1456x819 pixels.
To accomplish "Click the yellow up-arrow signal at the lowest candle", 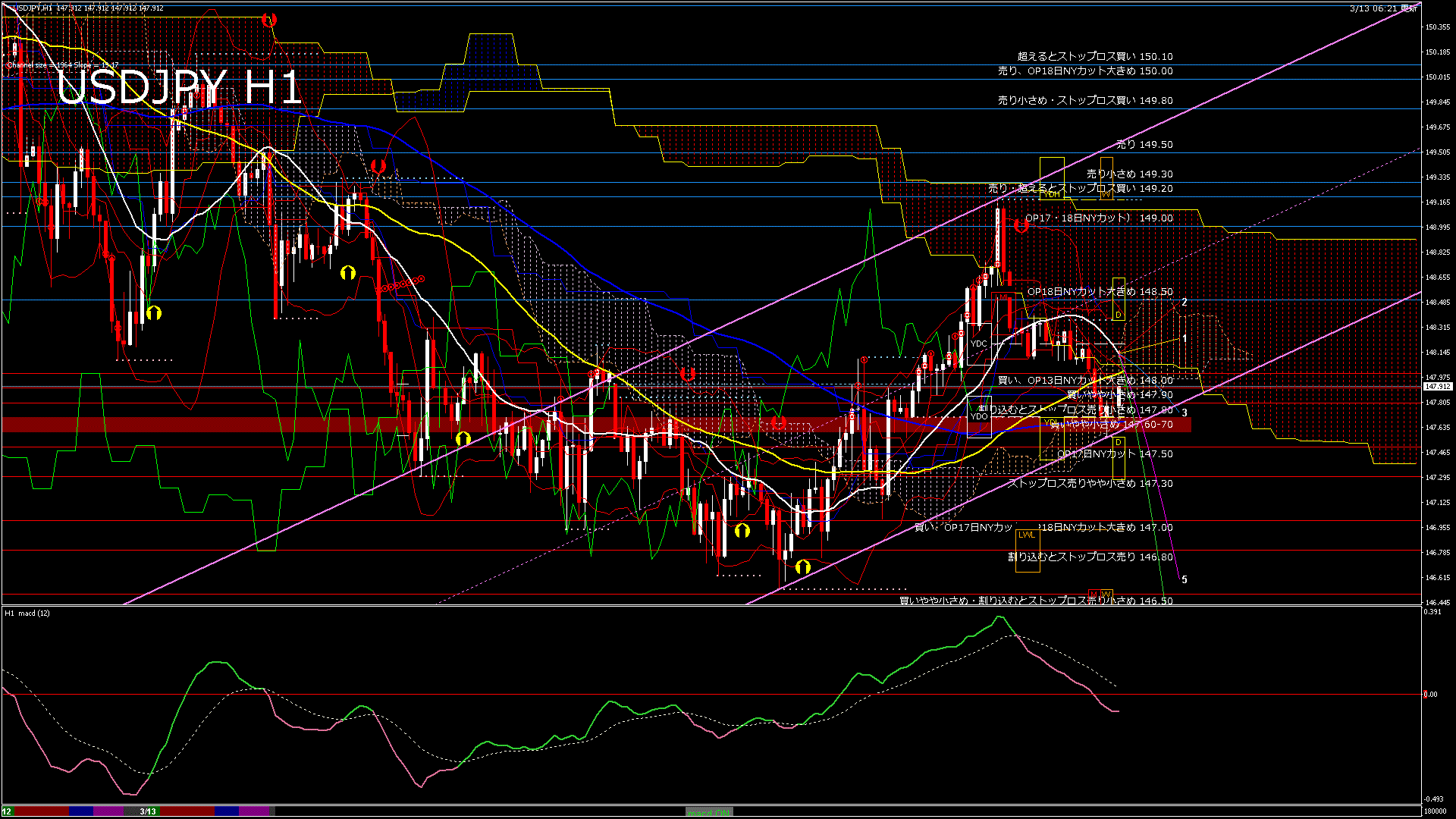I will click(x=803, y=566).
